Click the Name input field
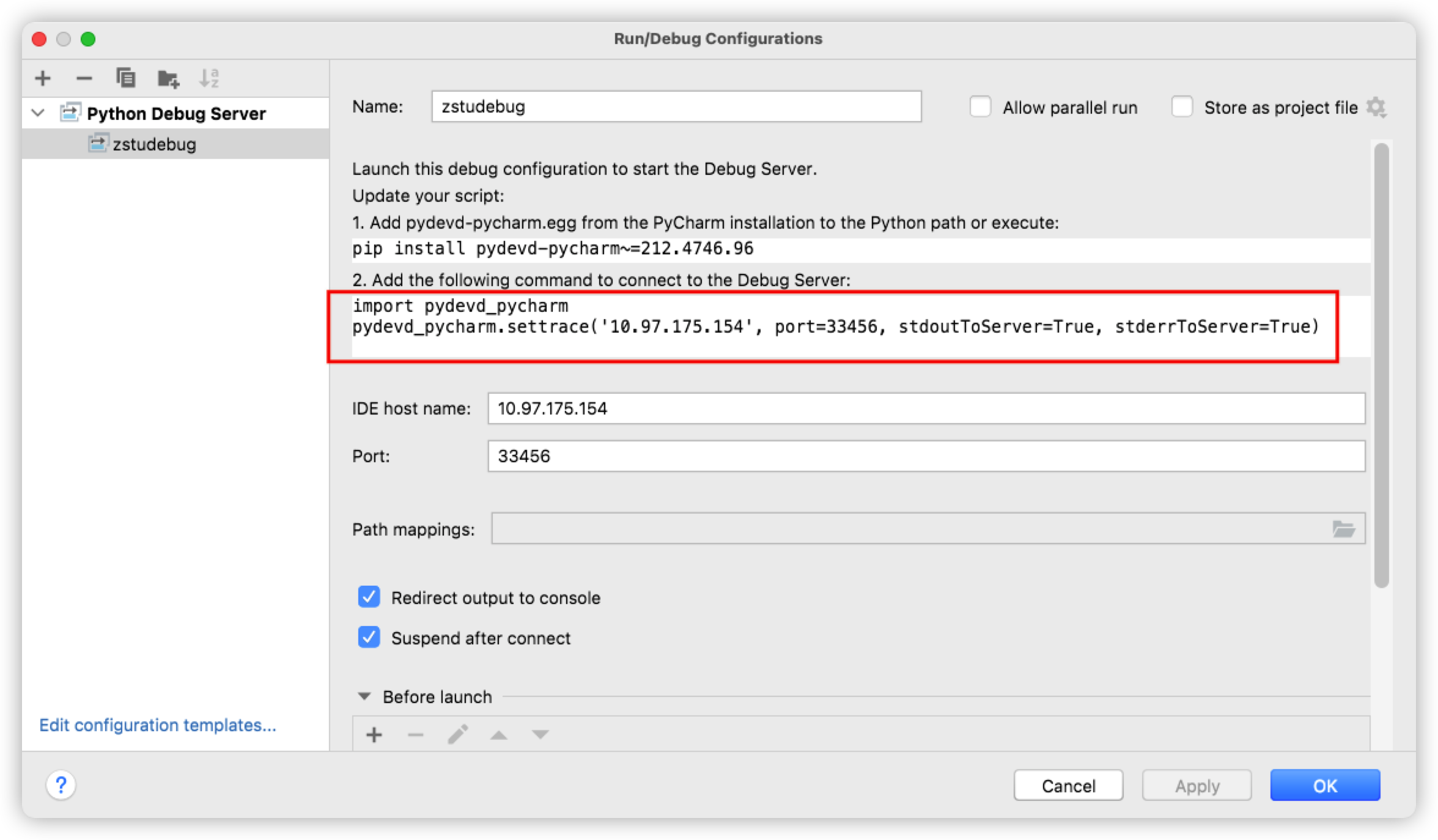Image resolution: width=1438 pixels, height=840 pixels. [670, 105]
